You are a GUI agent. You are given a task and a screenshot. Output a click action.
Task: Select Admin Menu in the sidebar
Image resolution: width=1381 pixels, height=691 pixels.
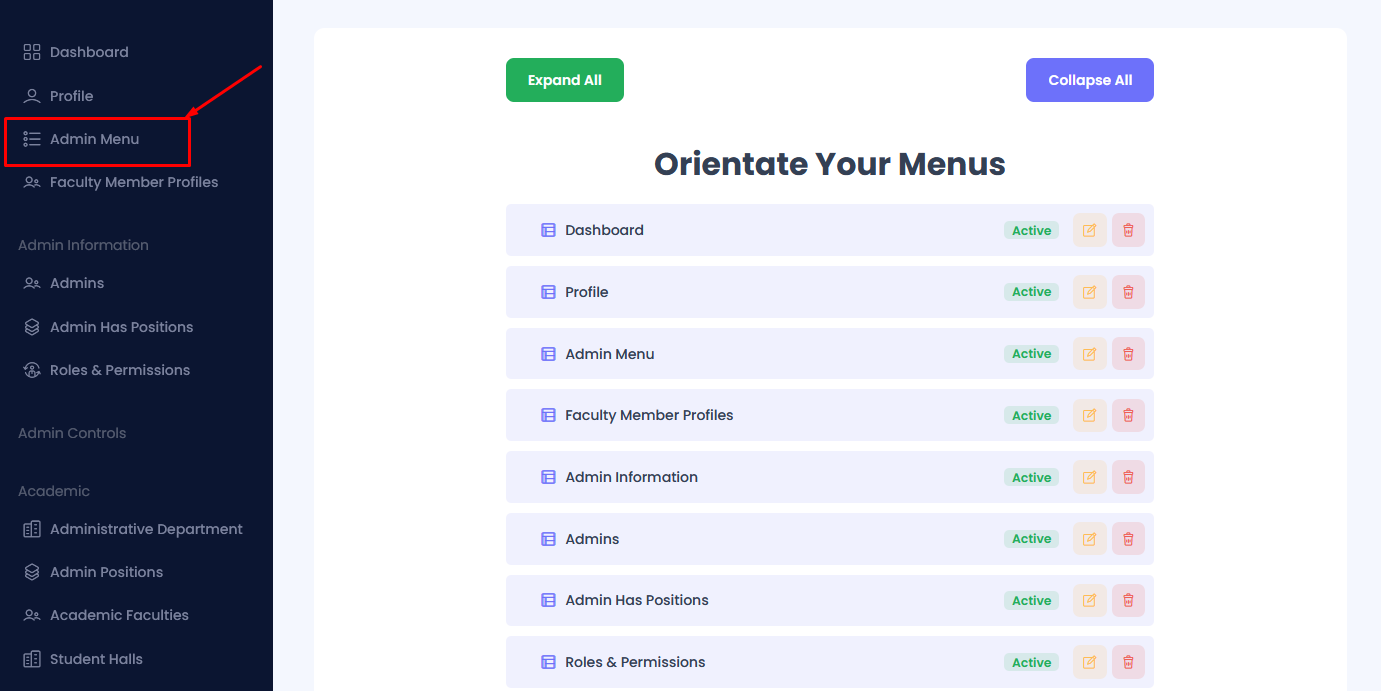94,139
